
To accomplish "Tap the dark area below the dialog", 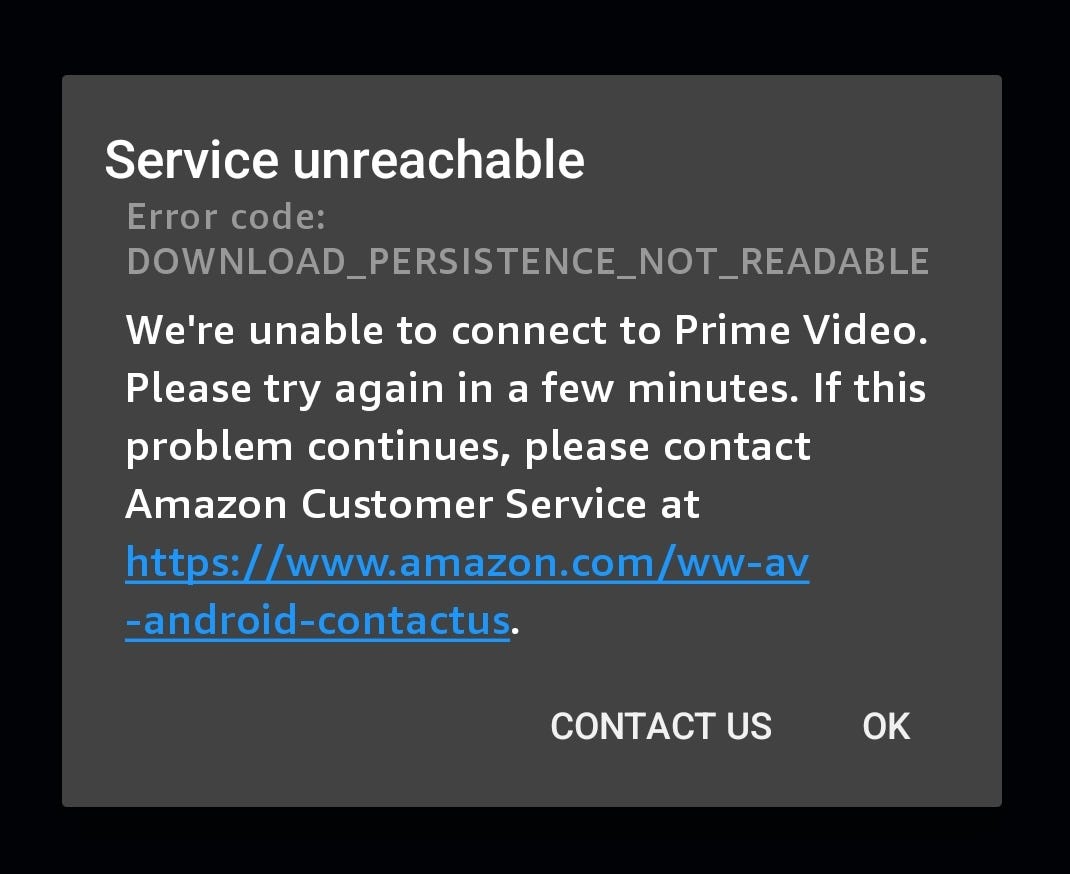I will 535,841.
